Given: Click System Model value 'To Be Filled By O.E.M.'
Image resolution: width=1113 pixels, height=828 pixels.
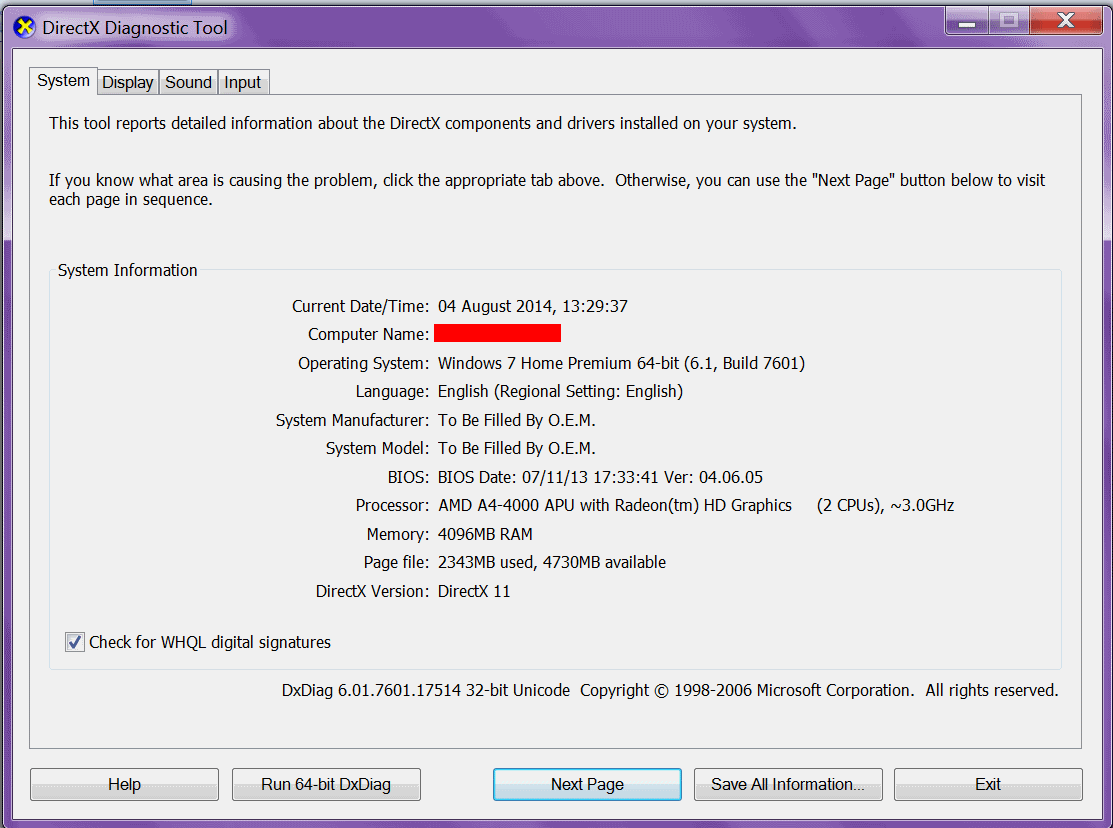Looking at the screenshot, I should point(516,448).
